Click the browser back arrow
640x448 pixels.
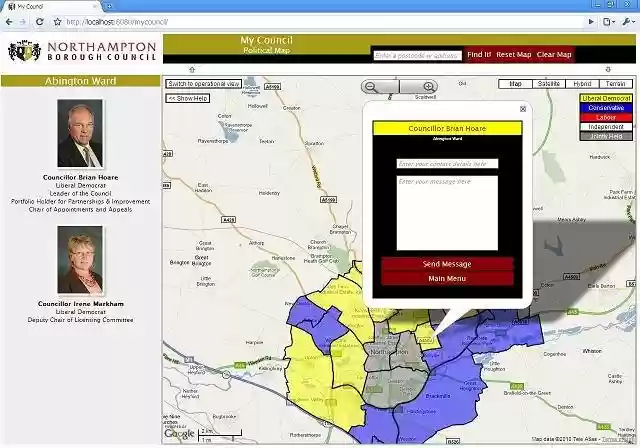pyautogui.click(x=9, y=22)
